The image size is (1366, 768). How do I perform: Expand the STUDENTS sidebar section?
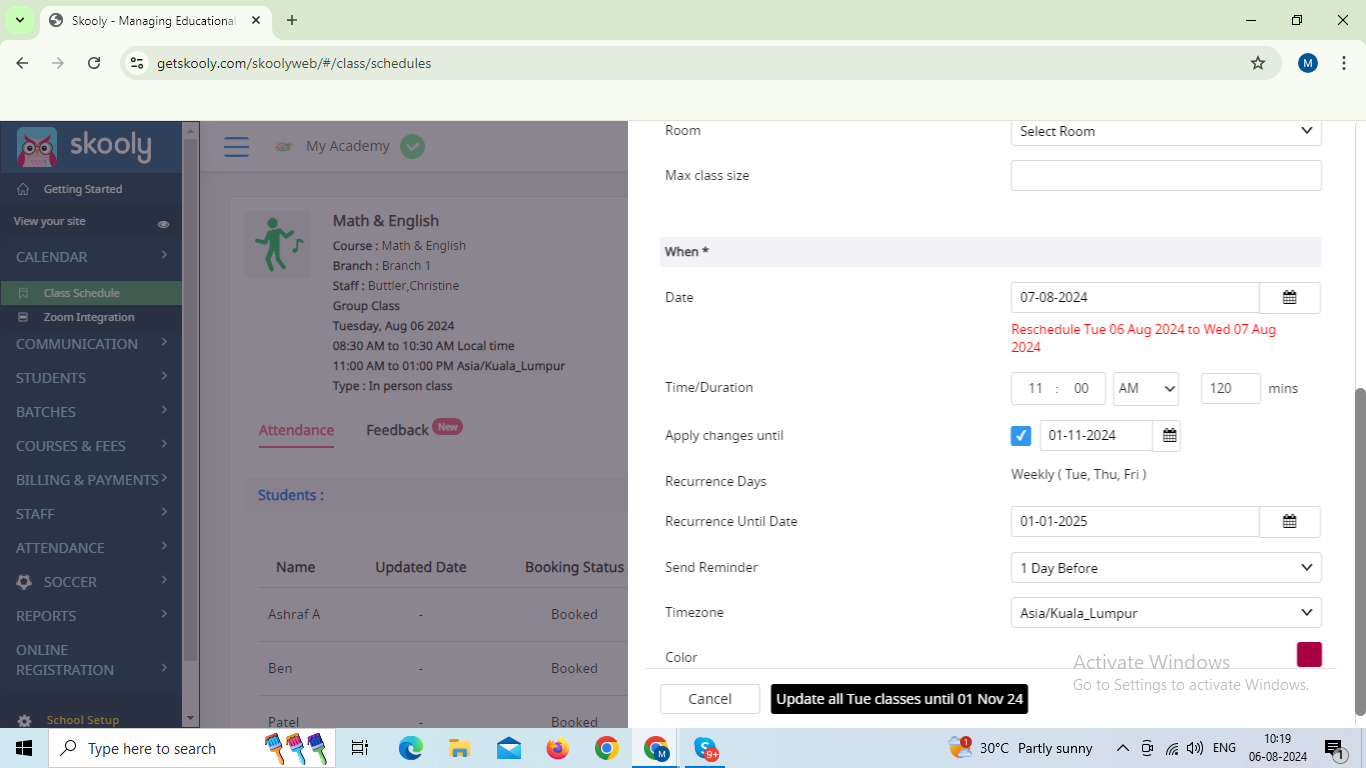click(x=91, y=378)
